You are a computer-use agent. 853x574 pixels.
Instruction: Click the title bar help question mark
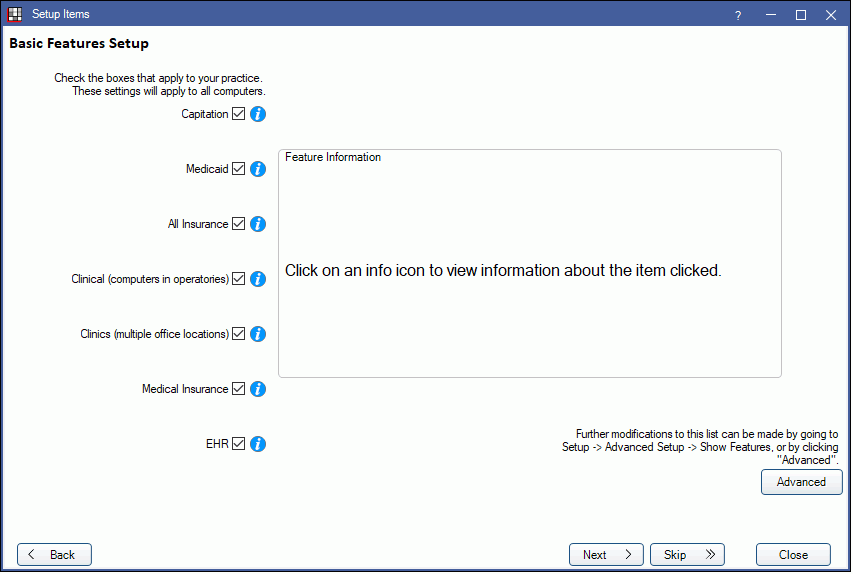pos(738,15)
